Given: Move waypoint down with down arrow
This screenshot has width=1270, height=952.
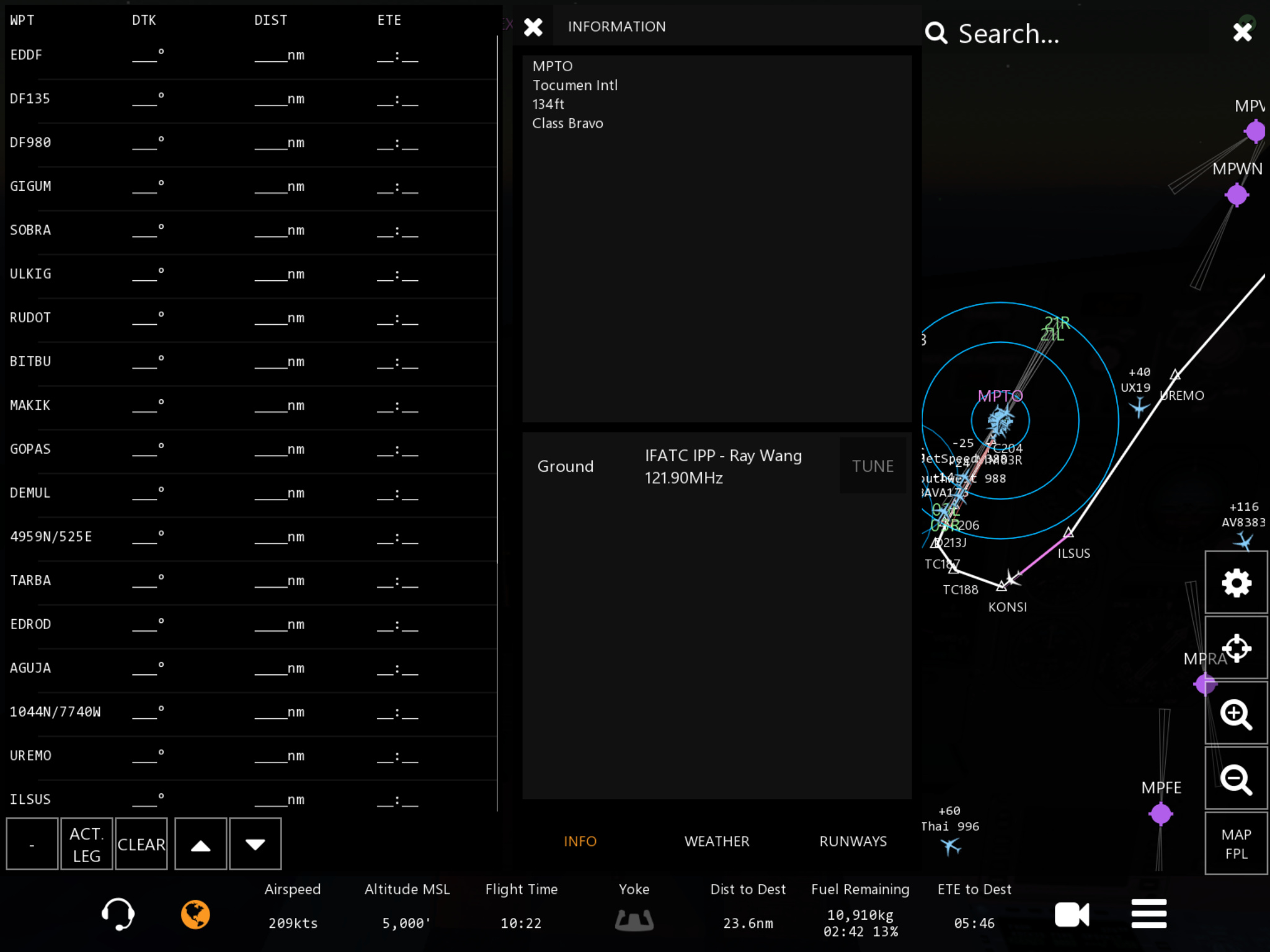Looking at the screenshot, I should [x=255, y=844].
